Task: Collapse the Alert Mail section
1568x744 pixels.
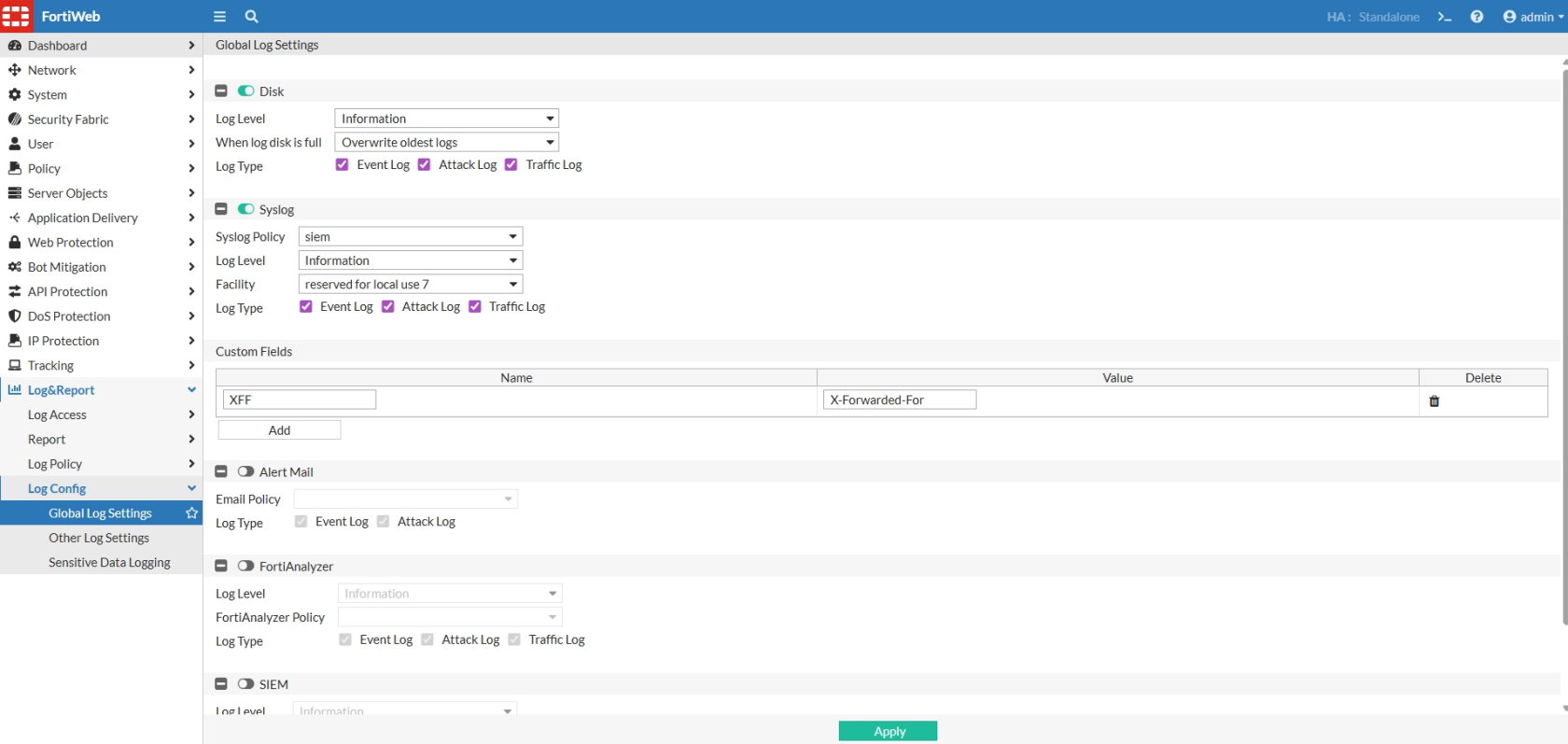Action: click(x=221, y=471)
